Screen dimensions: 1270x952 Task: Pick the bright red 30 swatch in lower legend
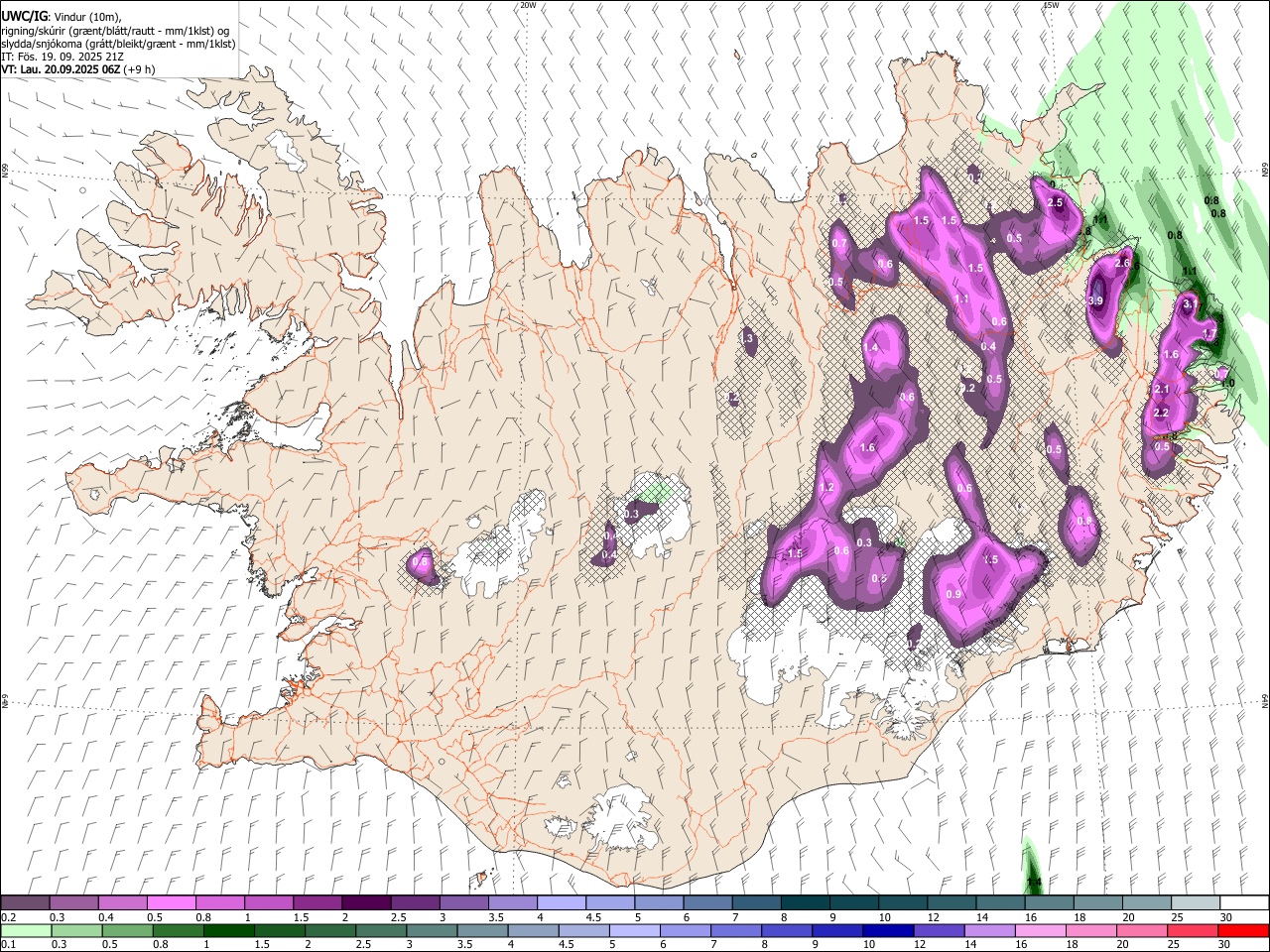[x=1243, y=930]
